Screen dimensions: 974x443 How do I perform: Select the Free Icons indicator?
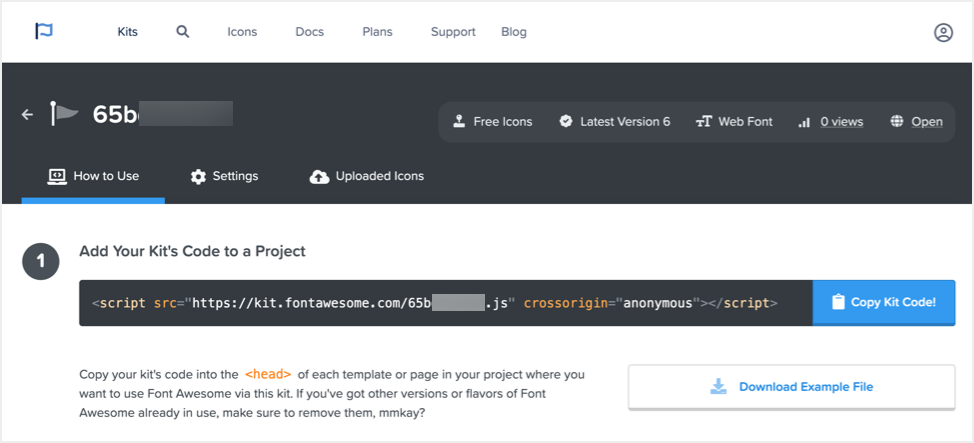[x=492, y=122]
